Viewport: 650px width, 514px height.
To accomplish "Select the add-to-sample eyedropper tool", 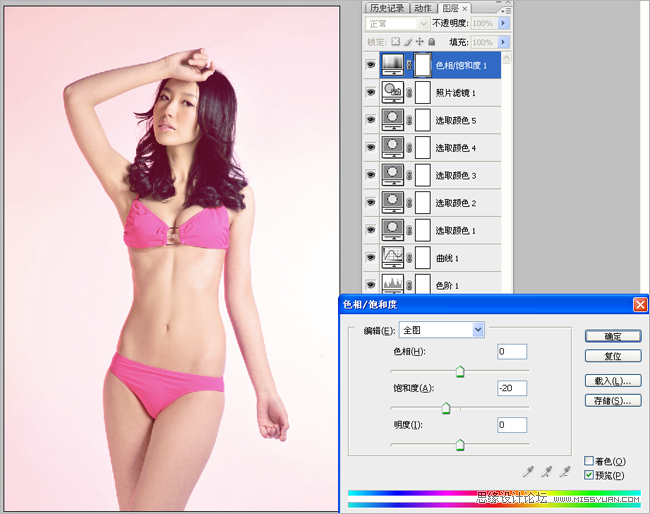I will tap(547, 471).
